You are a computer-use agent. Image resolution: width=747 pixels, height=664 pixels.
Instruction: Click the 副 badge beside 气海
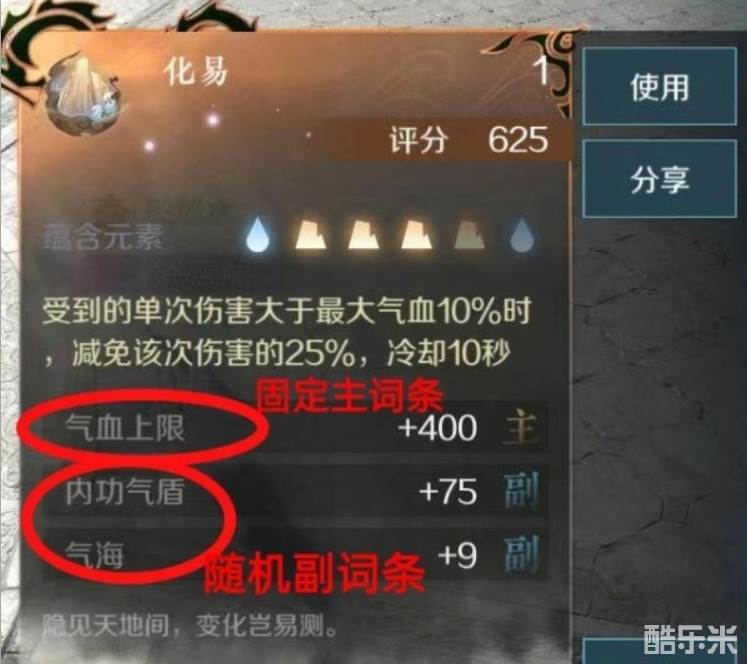click(x=521, y=554)
